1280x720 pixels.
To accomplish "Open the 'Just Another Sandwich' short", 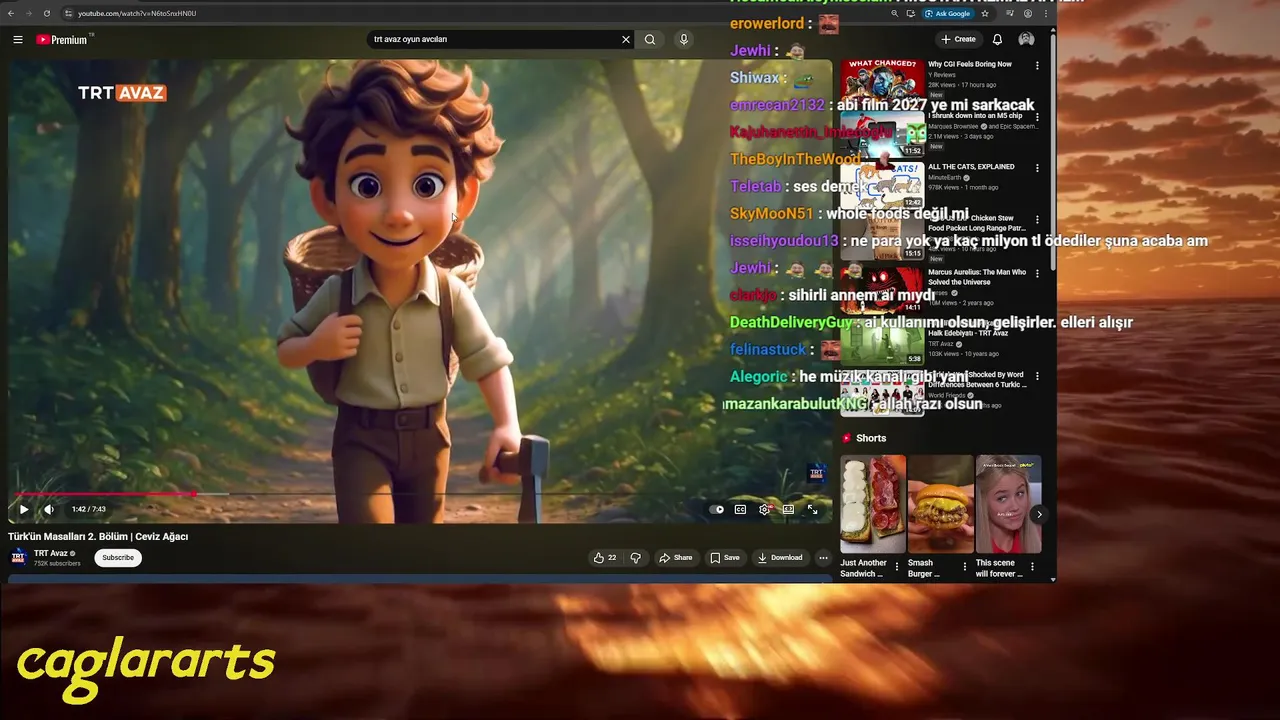I will pos(873,505).
